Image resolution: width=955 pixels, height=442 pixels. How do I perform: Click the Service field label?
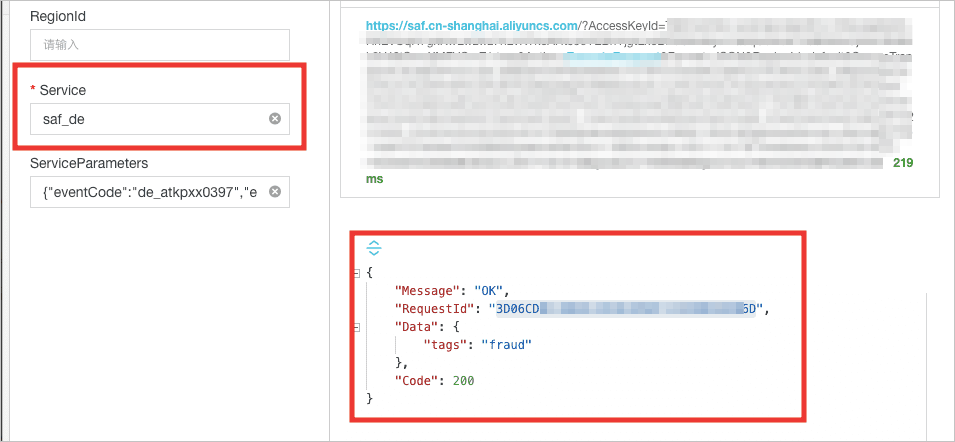click(62, 90)
